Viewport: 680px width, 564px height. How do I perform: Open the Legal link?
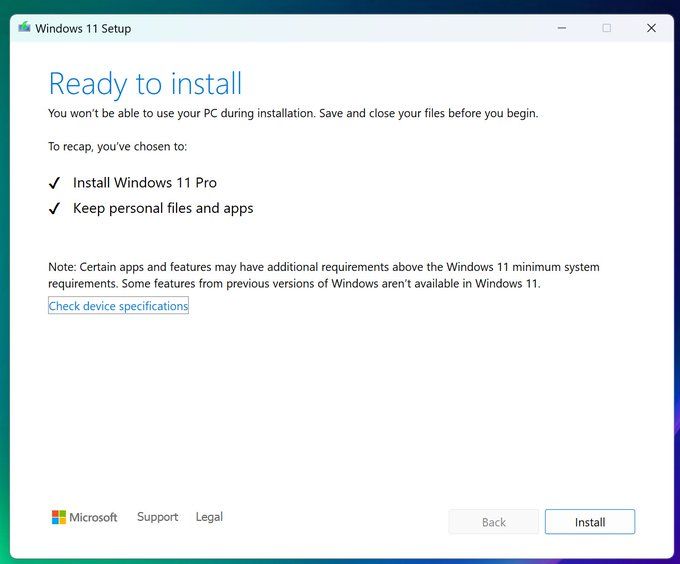[209, 517]
